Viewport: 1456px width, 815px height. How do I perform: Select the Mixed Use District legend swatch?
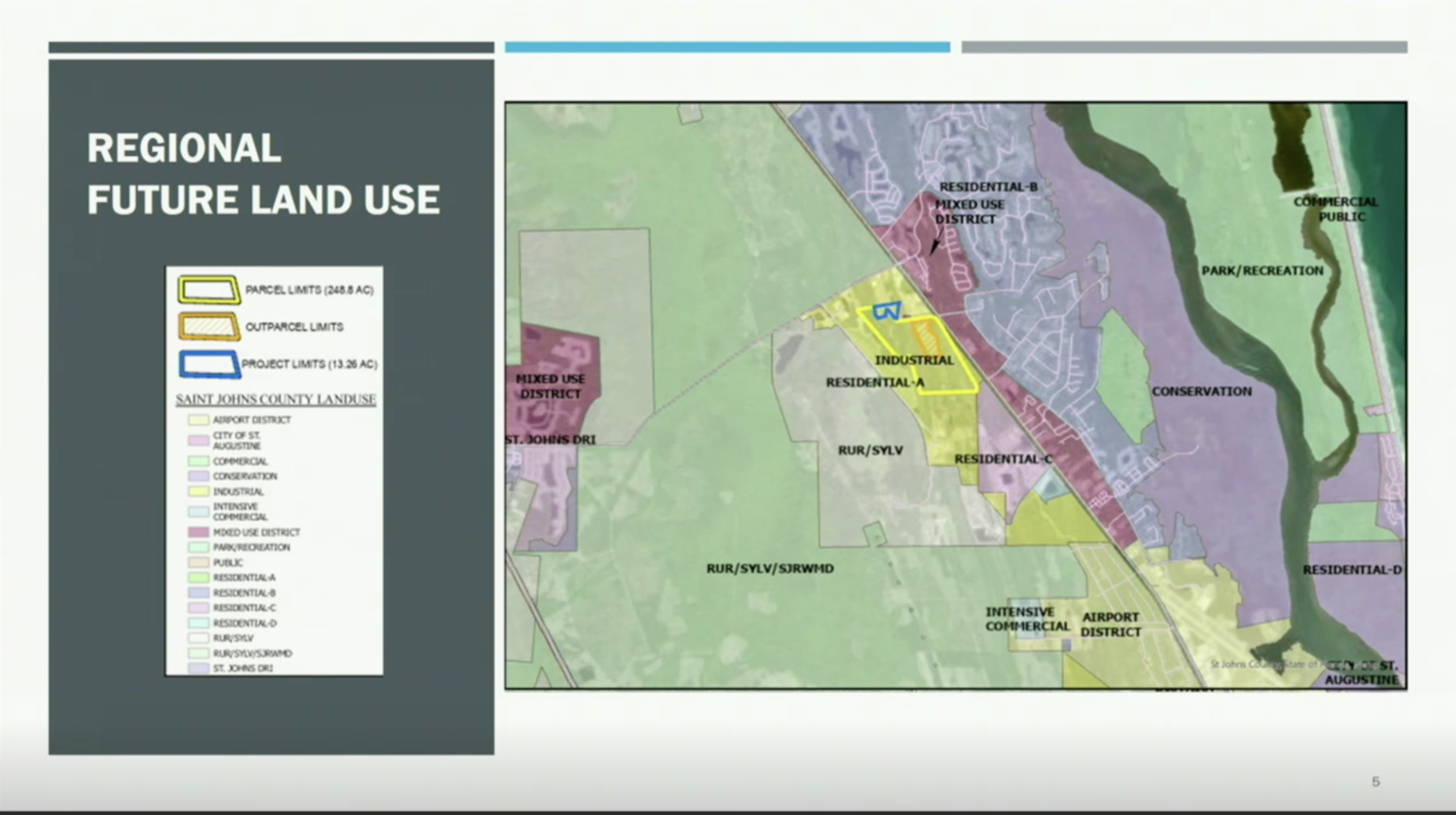199,532
